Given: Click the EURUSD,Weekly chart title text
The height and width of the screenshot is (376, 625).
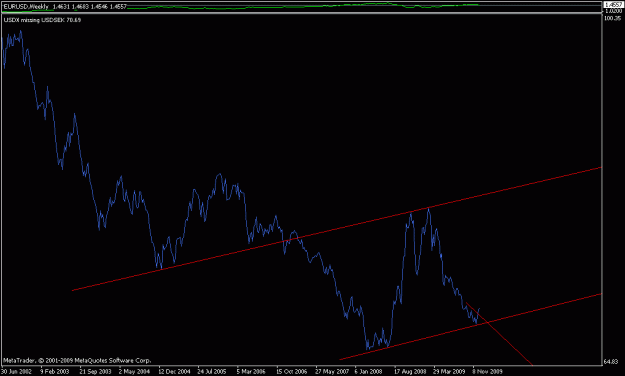Looking at the screenshot, I should (x=26, y=6).
